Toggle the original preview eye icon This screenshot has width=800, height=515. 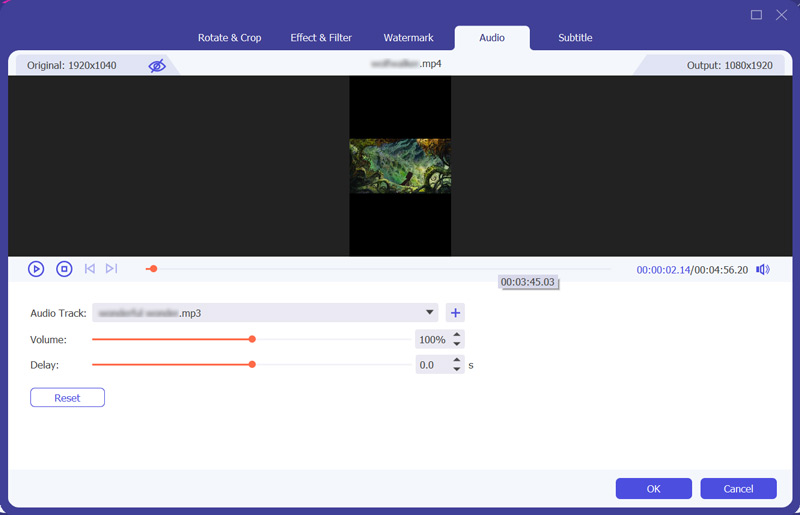[157, 66]
